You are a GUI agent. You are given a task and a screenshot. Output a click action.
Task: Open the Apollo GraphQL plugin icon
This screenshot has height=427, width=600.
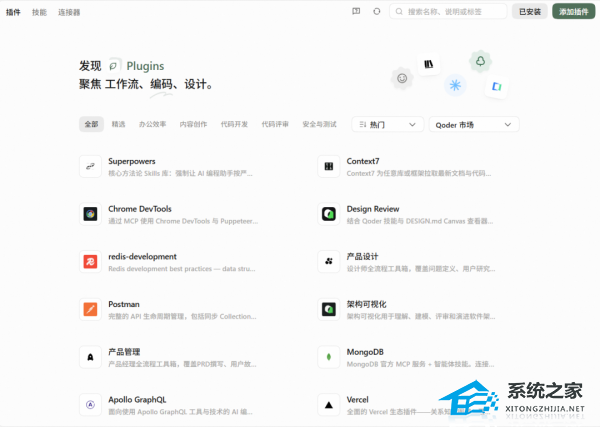(90, 404)
